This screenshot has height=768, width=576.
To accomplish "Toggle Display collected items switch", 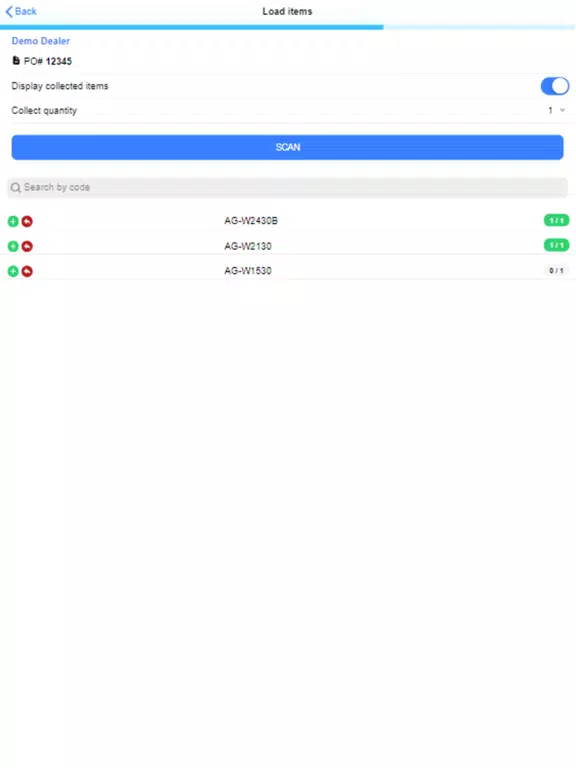I will (x=554, y=86).
